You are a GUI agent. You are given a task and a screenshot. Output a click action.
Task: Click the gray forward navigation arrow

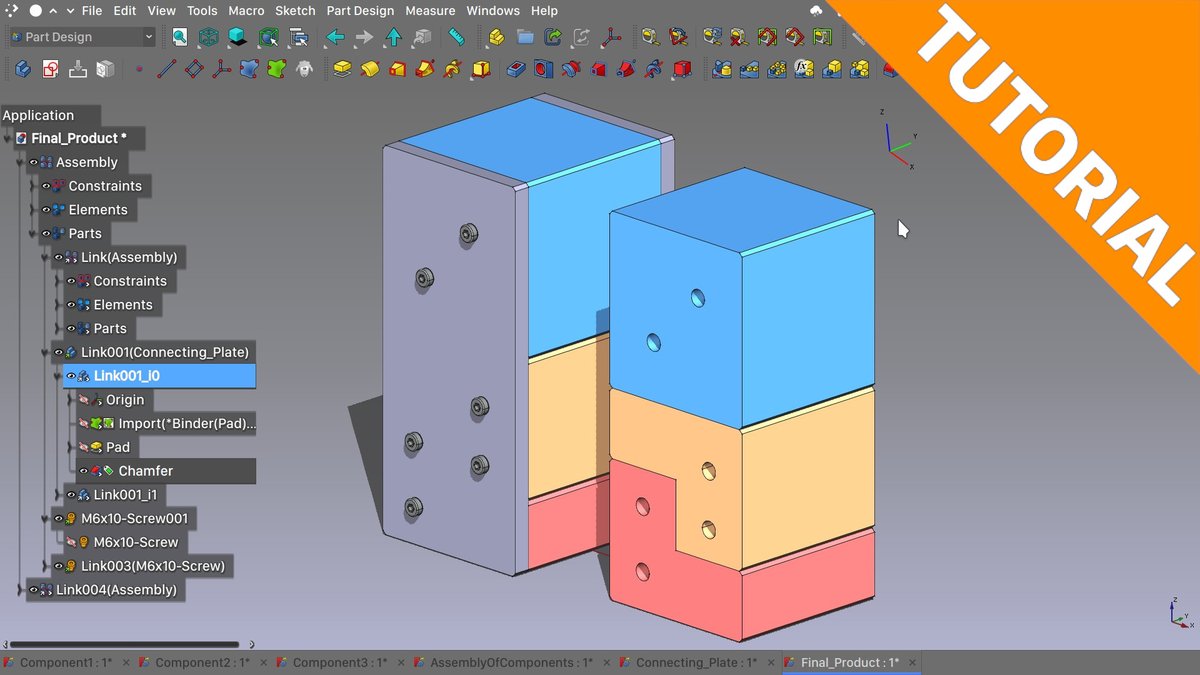click(364, 37)
